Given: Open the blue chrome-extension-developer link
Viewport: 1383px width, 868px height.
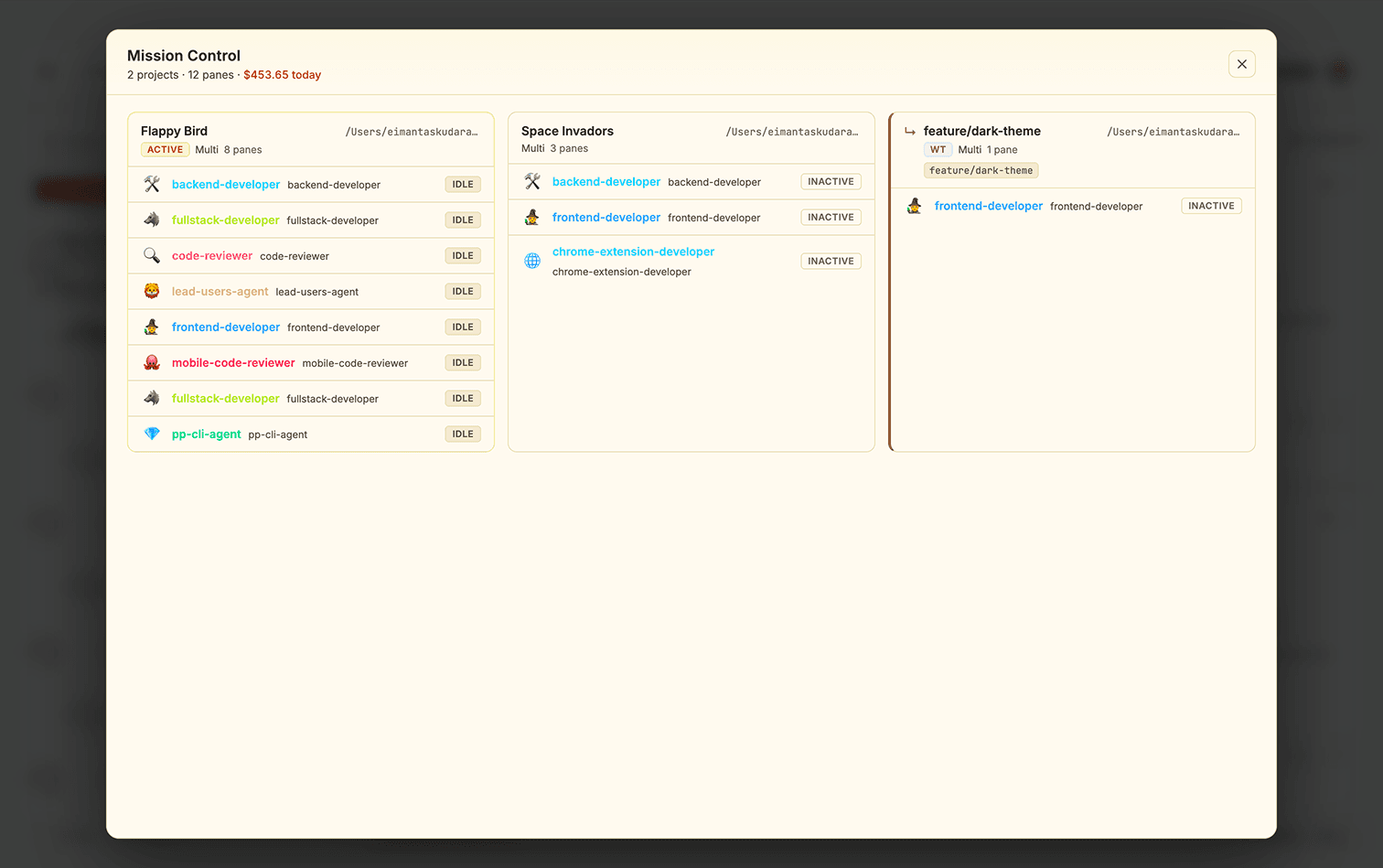Looking at the screenshot, I should pos(633,252).
